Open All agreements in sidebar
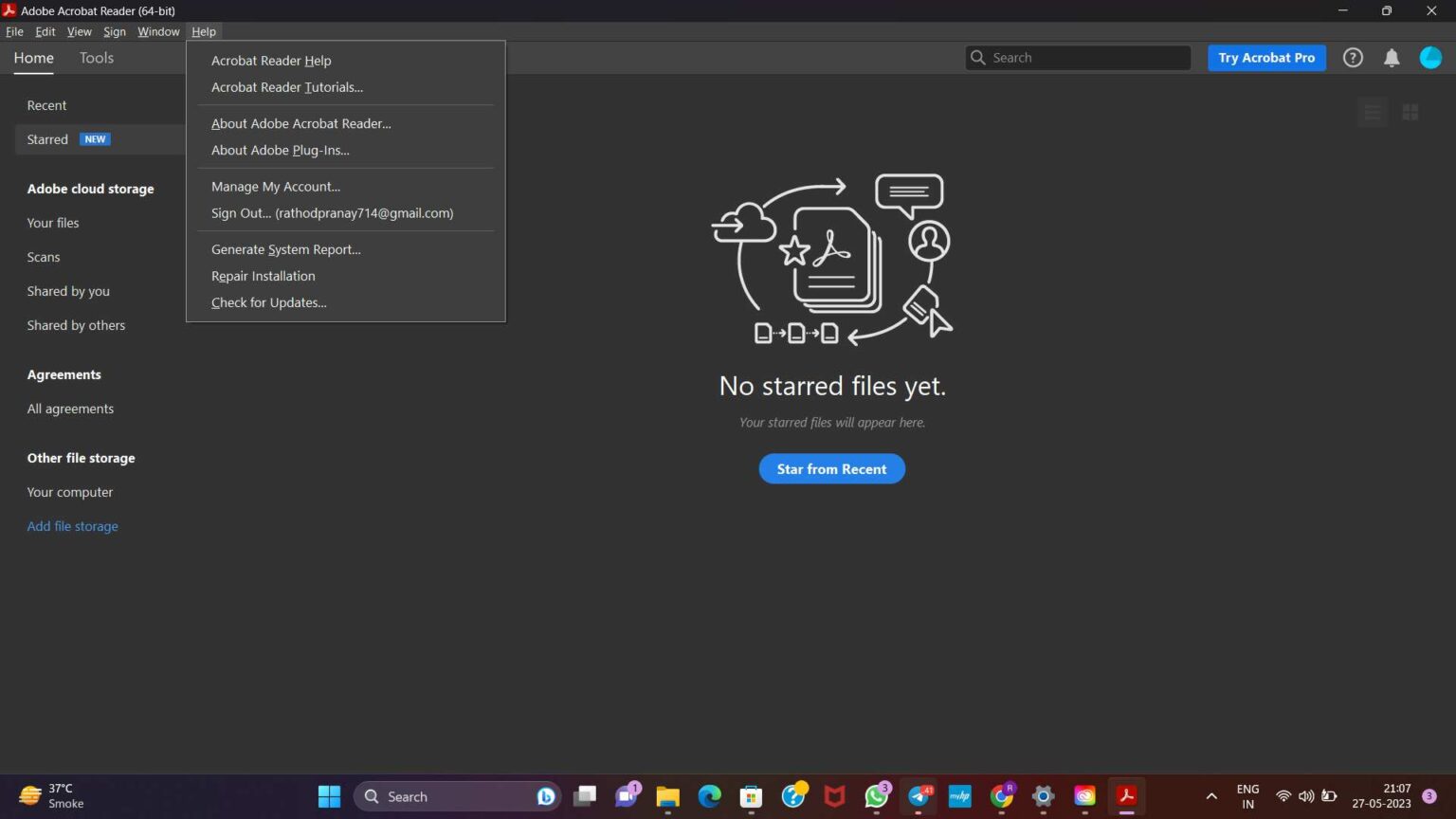This screenshot has width=1456, height=819. (70, 409)
